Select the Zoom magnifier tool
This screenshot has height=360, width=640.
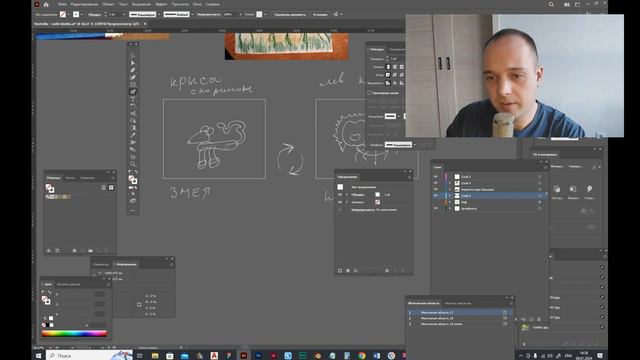[x=133, y=164]
